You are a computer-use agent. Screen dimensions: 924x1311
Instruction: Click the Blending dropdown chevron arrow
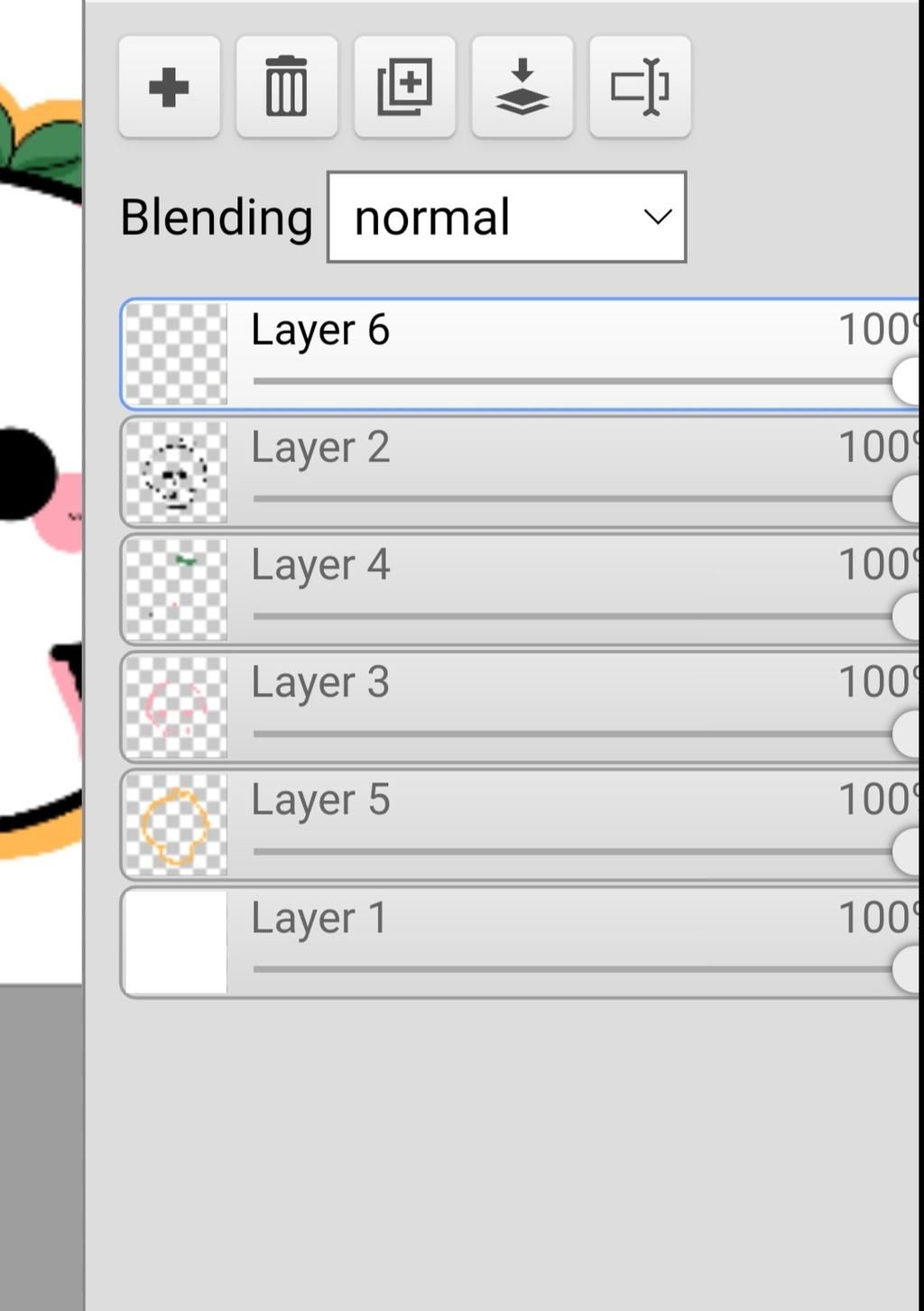coord(658,217)
